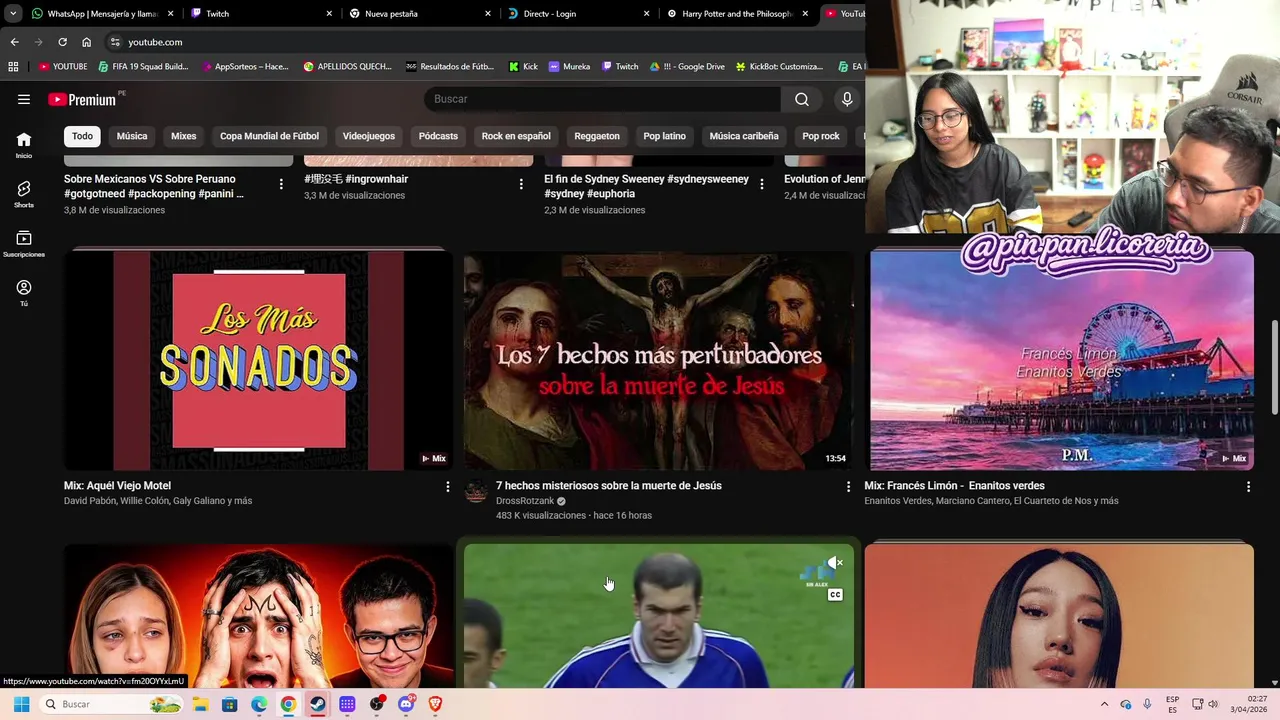Select the Copa Mundial de Fútbol chip

269,136
